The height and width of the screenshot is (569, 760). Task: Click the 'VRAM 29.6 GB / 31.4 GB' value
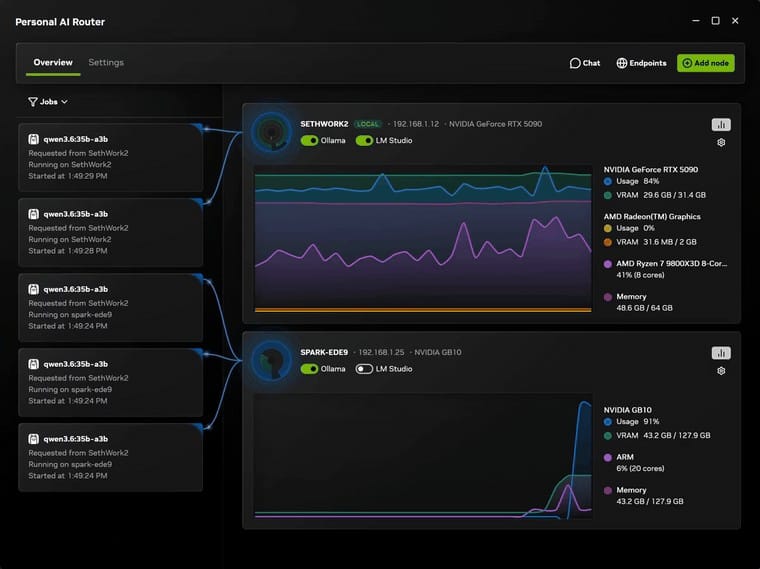point(661,195)
